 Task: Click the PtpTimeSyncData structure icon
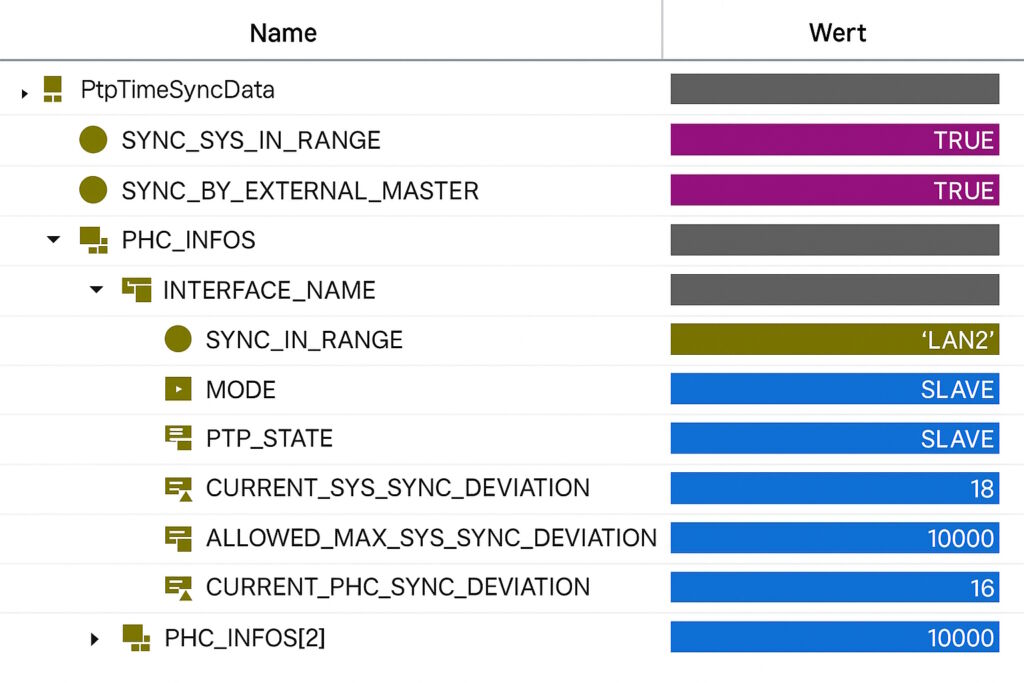pyautogui.click(x=53, y=90)
